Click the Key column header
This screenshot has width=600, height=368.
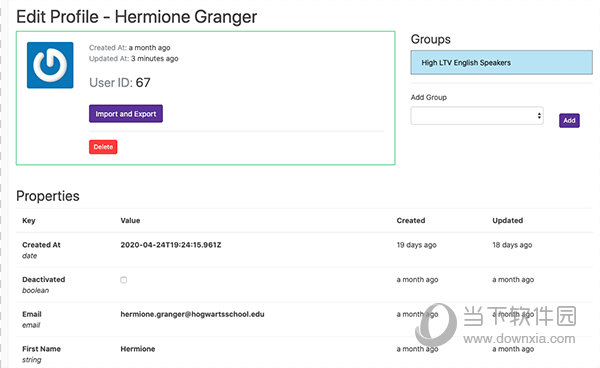pyautogui.click(x=29, y=220)
